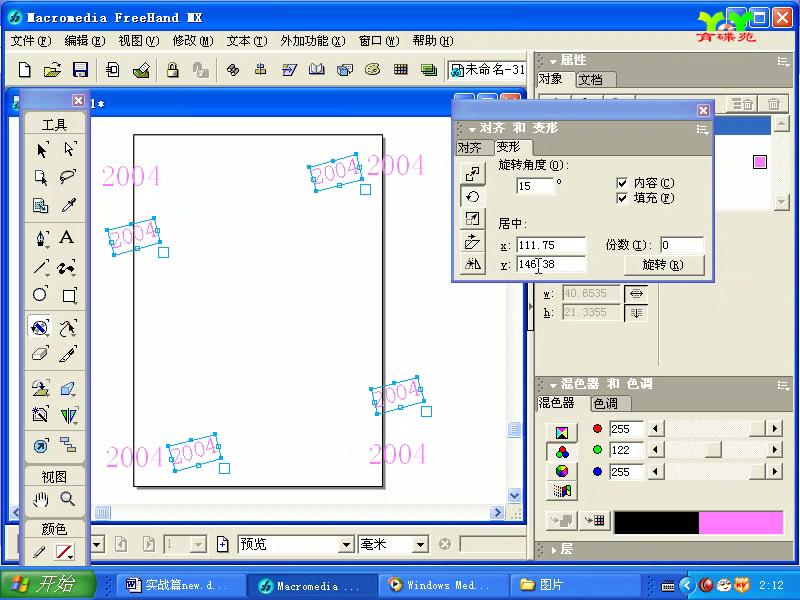Click the 份数(T) copies field
This screenshot has width=800, height=600.
tap(682, 245)
